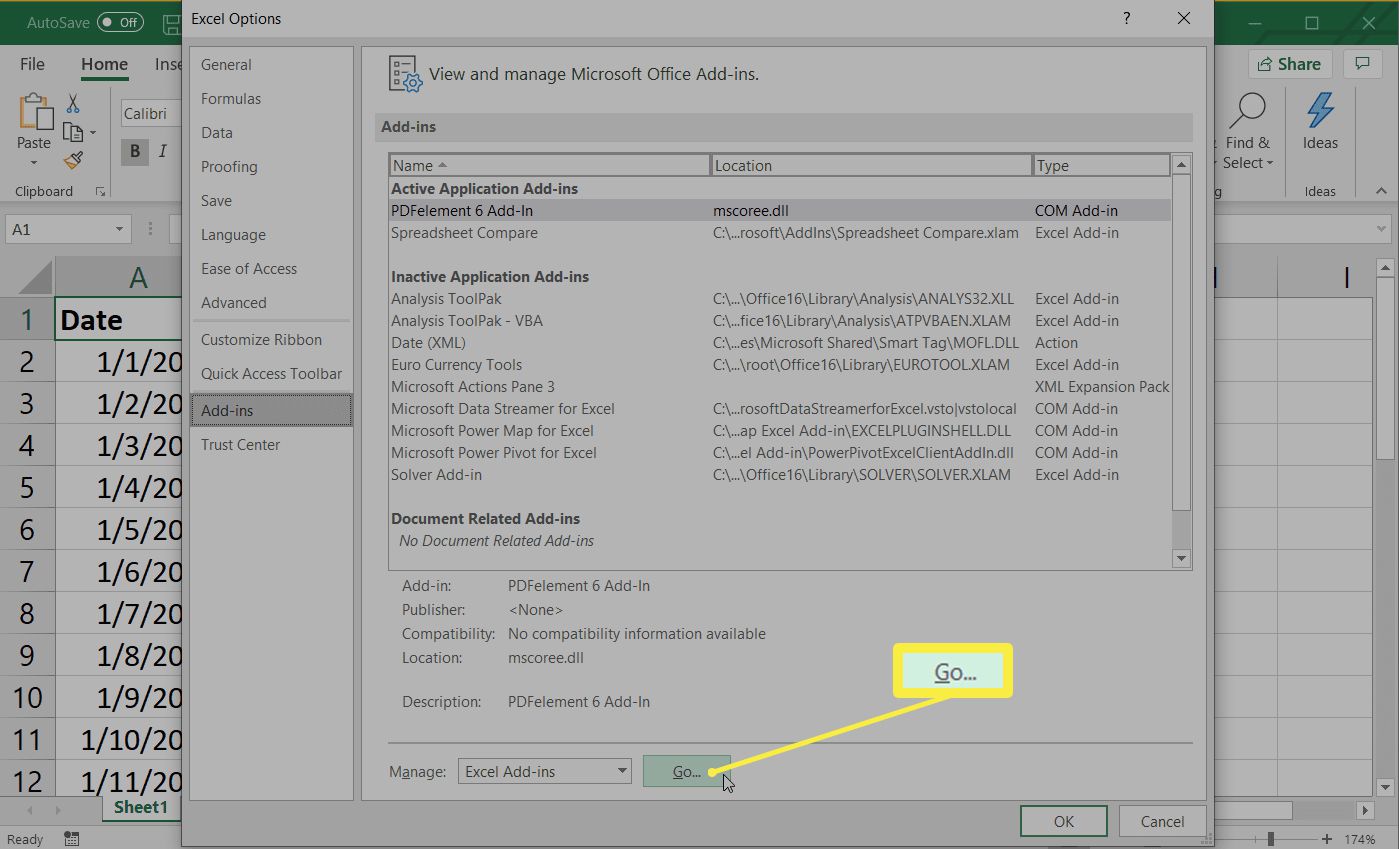Open the Calibri font name box
This screenshot has width=1399, height=849.
pos(150,113)
